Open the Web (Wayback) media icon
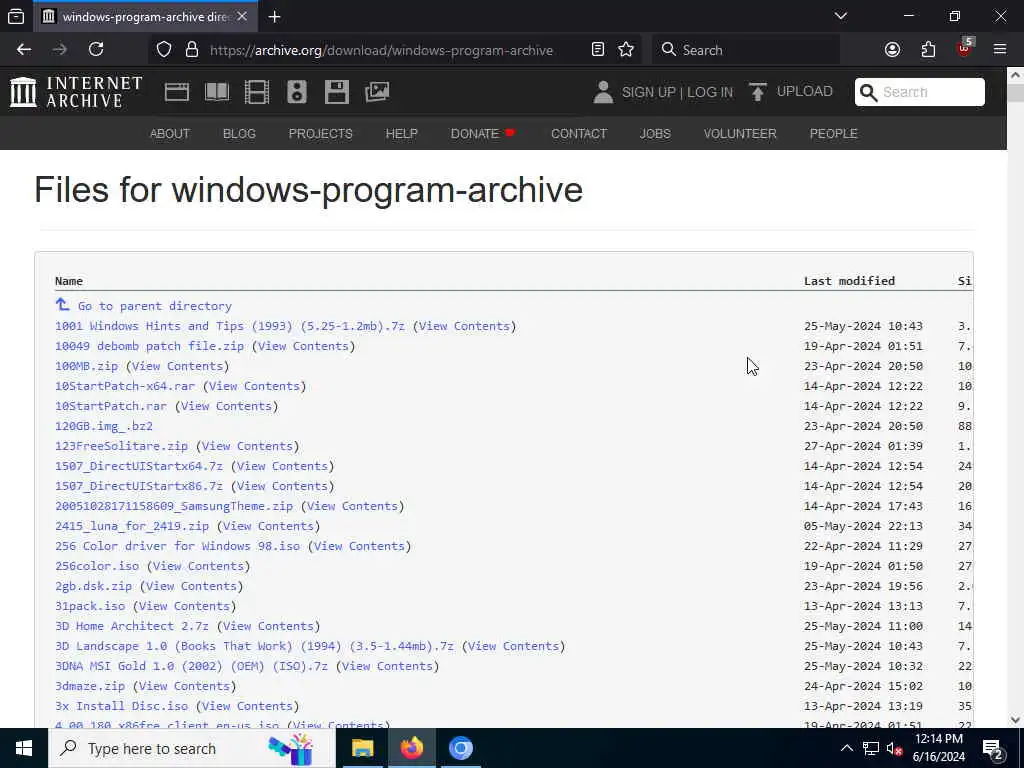 coord(176,92)
